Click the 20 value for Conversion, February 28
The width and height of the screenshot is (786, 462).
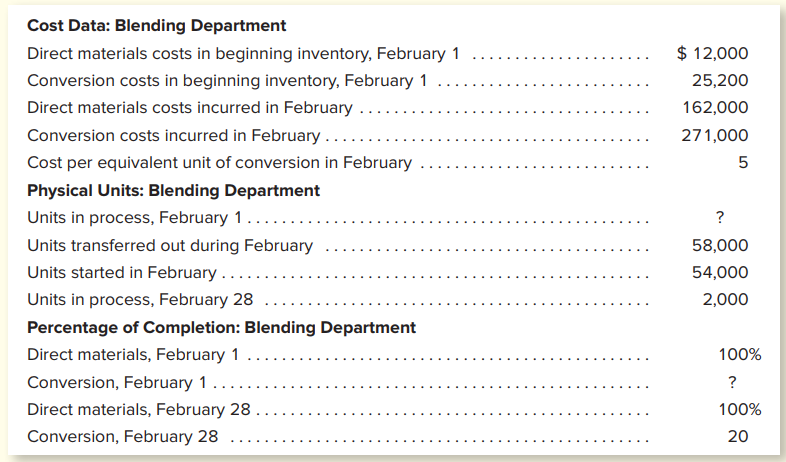click(738, 436)
